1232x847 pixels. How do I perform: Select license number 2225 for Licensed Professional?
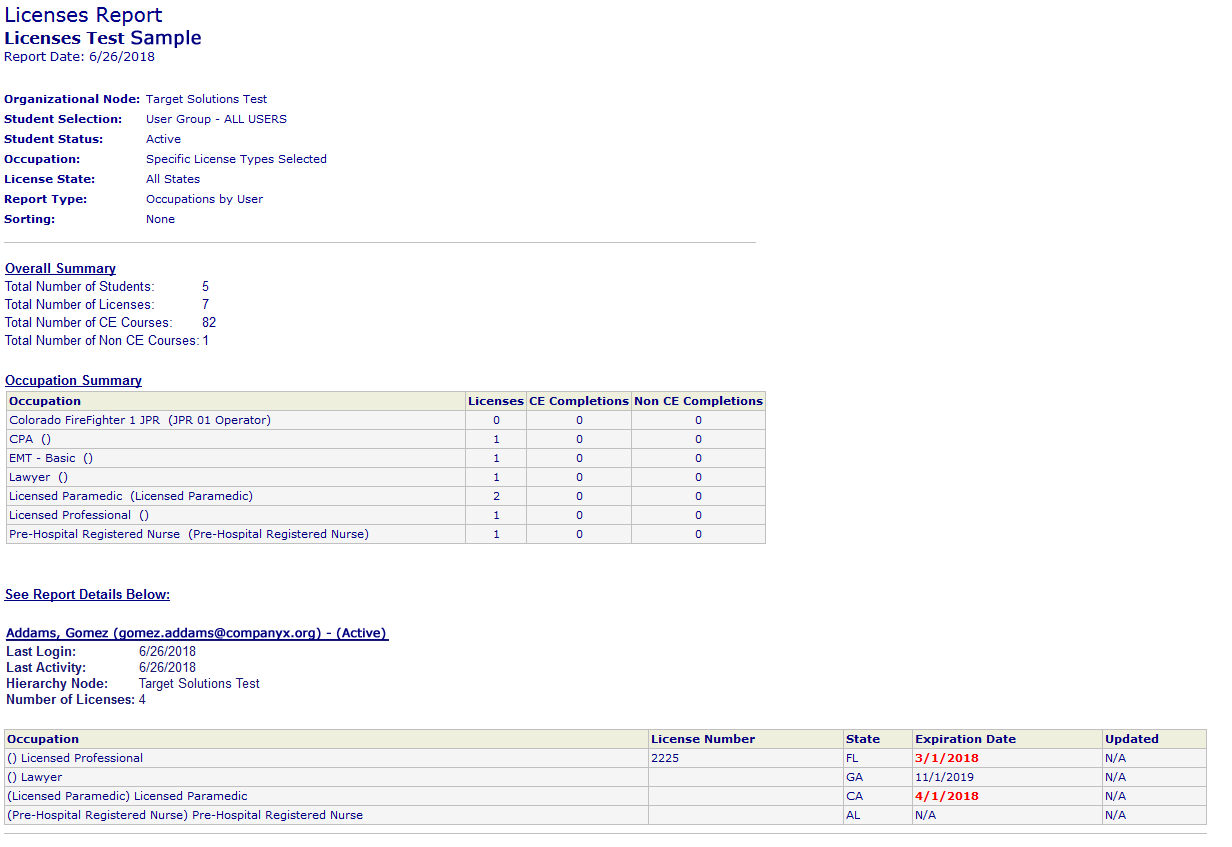coord(666,758)
